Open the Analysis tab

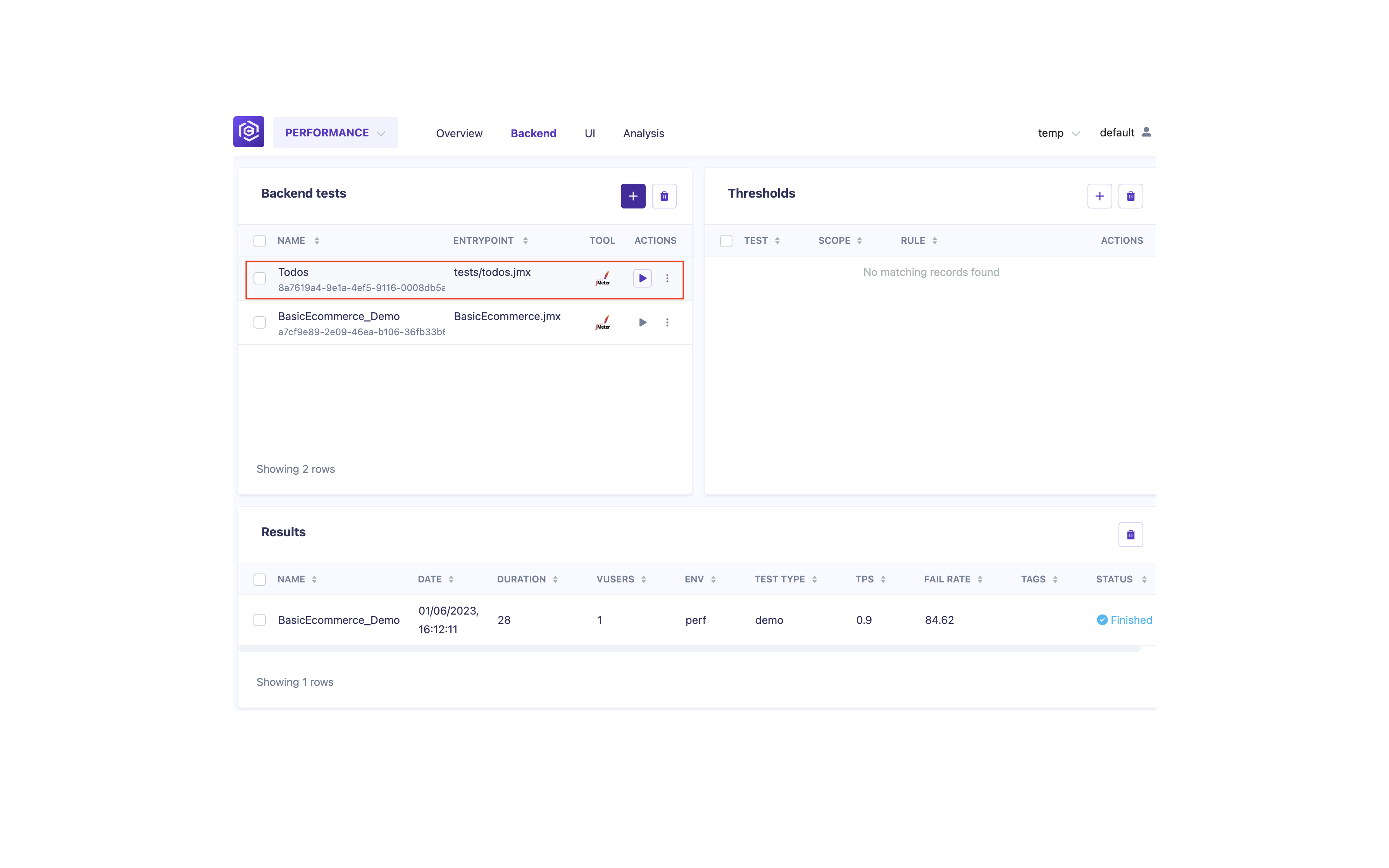[643, 133]
